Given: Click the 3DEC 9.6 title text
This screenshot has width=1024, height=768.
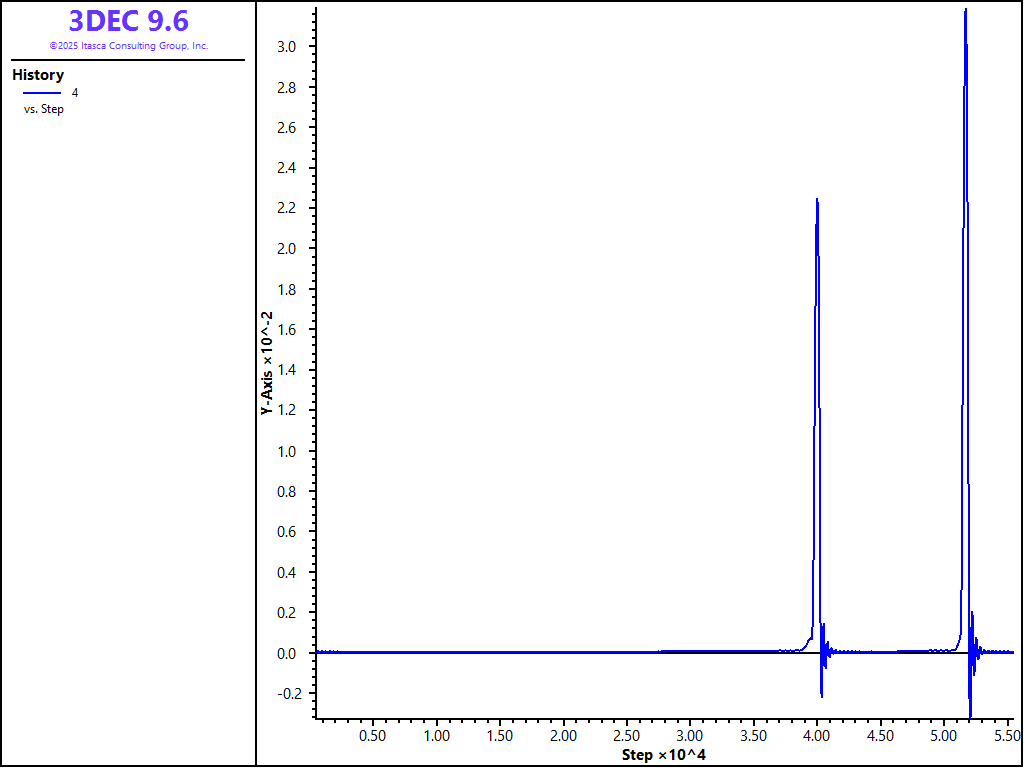Looking at the screenshot, I should click(x=128, y=21).
